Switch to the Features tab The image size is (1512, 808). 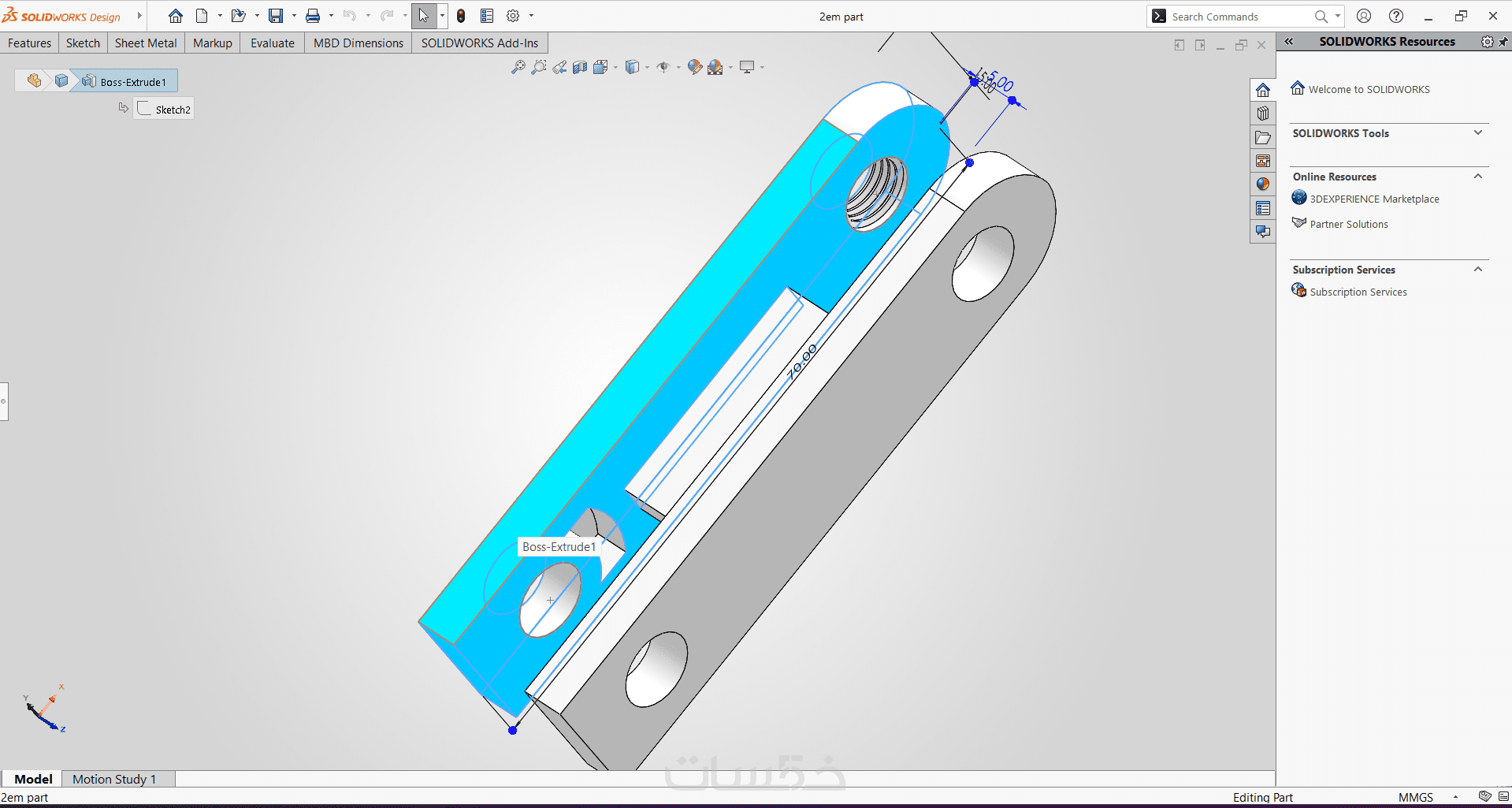pyautogui.click(x=30, y=43)
